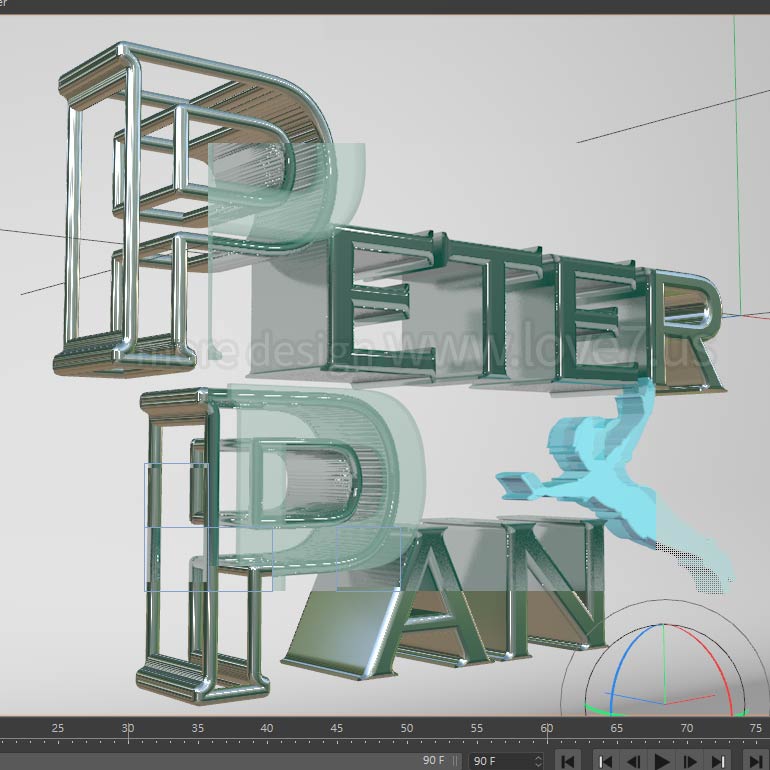
Task: Click the stepper arrows on the 90 F field
Action: (538, 761)
